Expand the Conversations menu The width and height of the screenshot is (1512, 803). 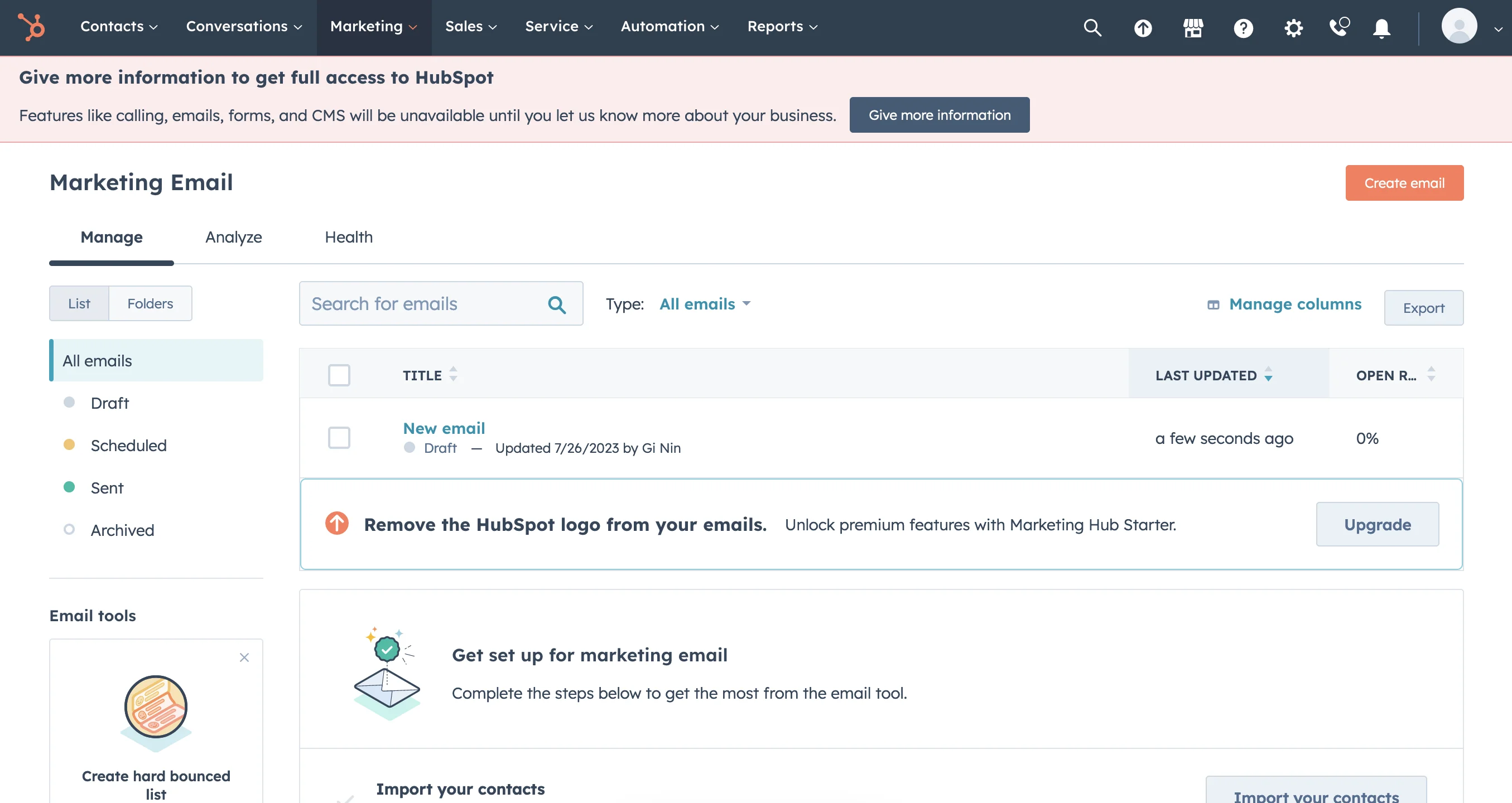[x=244, y=26]
